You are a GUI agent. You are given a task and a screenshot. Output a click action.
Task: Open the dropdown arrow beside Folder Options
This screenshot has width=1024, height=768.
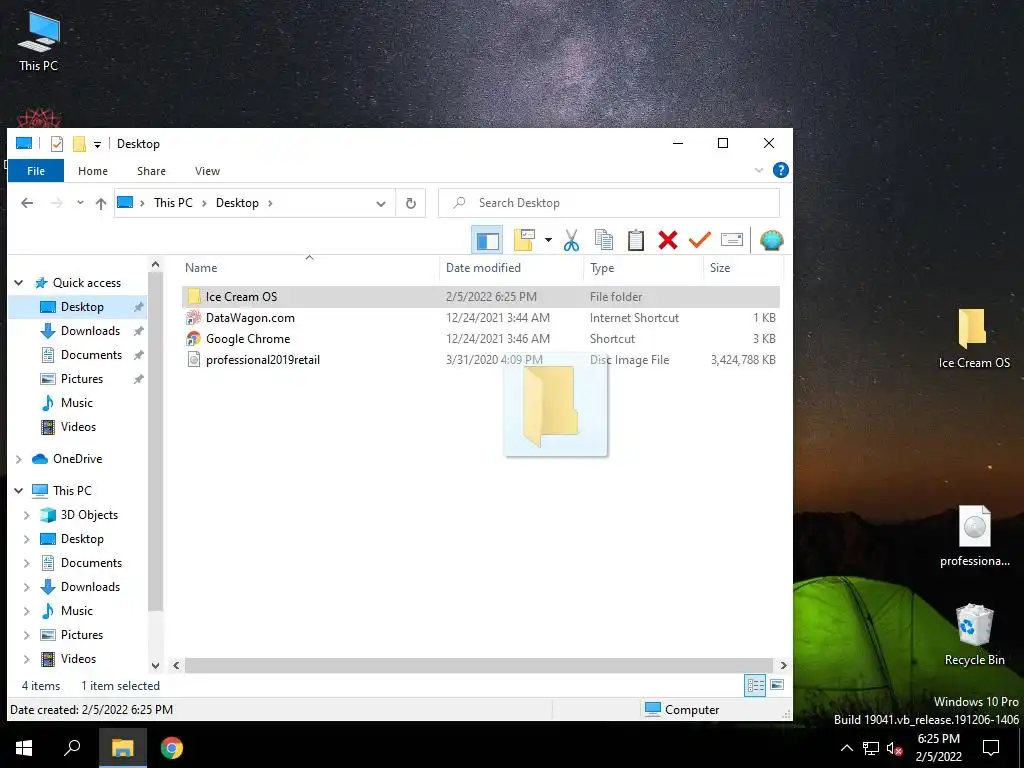click(548, 240)
